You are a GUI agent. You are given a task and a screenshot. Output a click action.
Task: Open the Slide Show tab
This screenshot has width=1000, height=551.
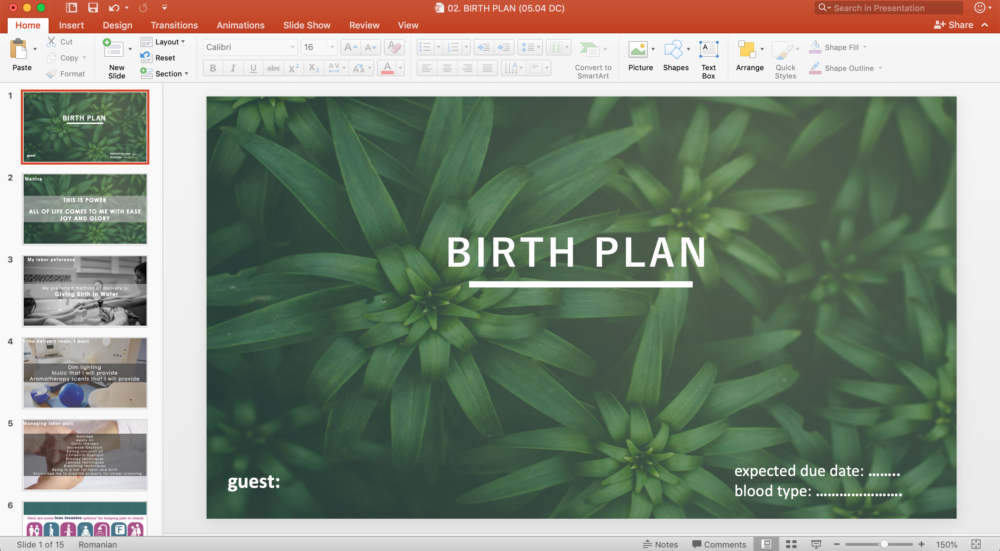click(x=307, y=25)
